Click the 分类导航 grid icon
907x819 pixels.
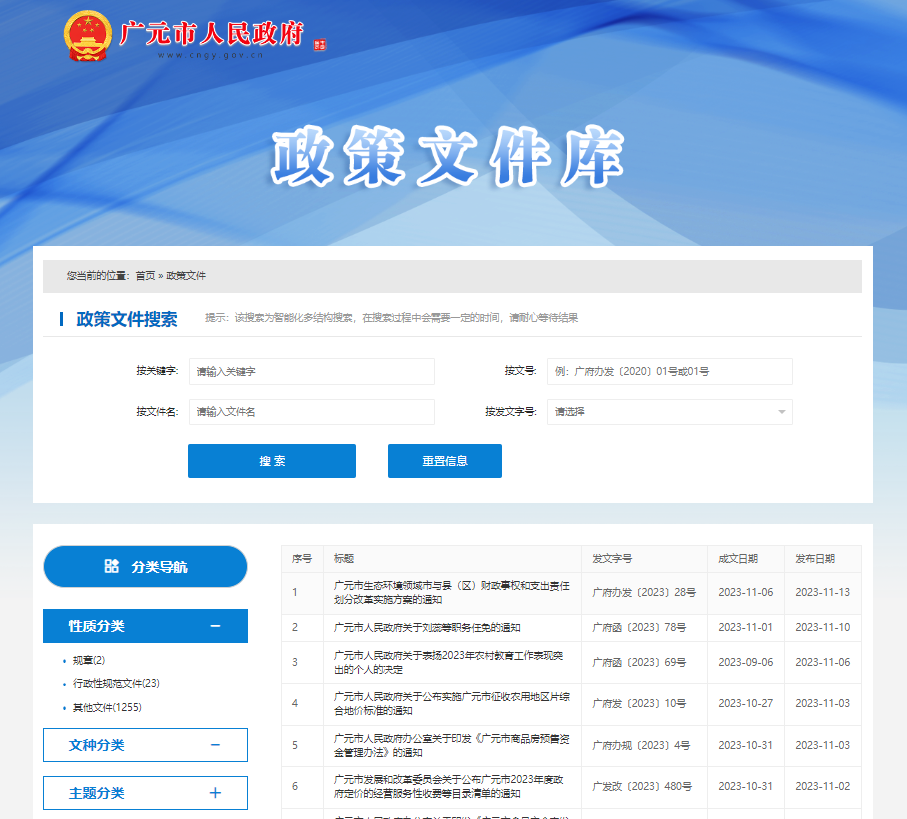(112, 566)
